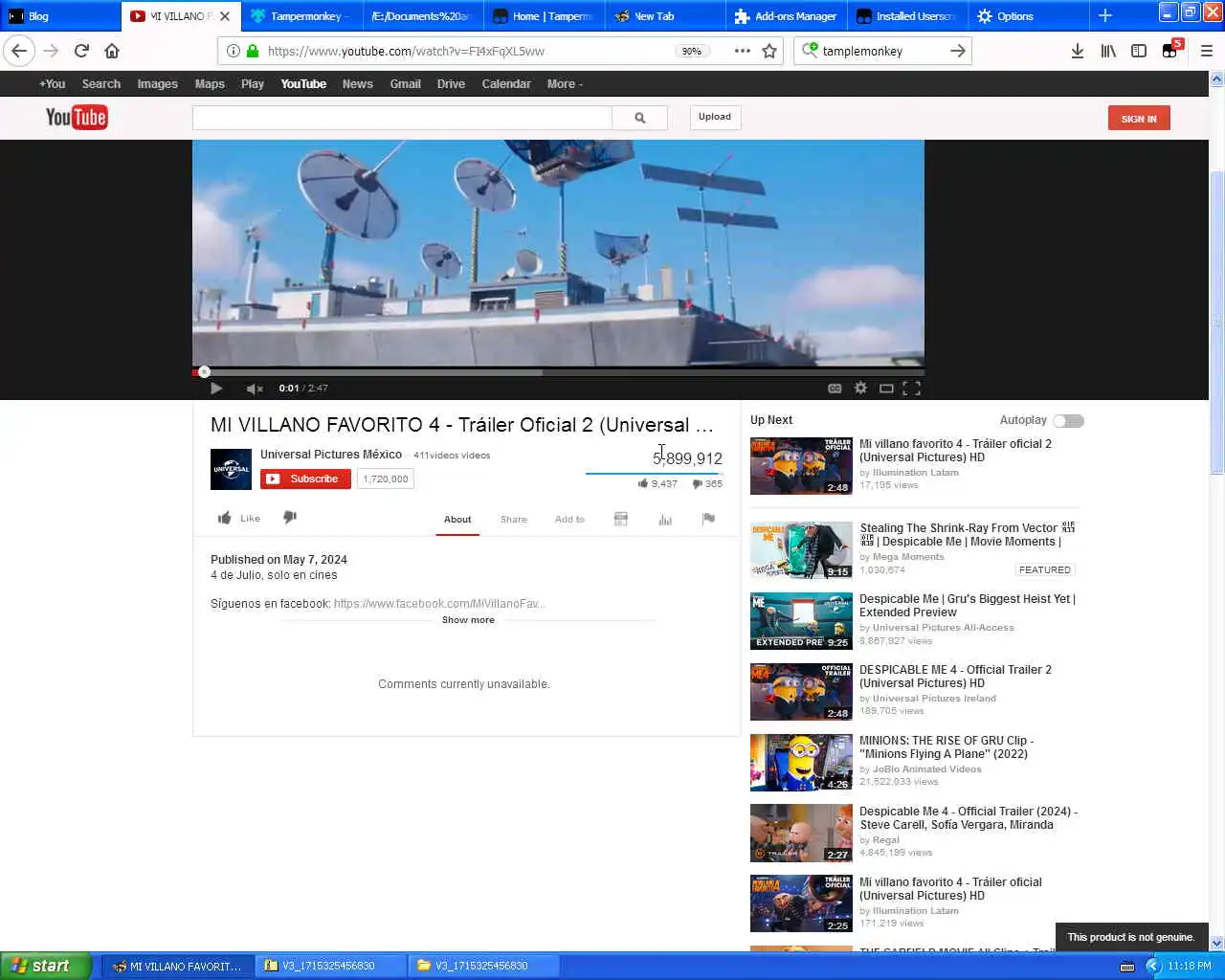Open MINIONS: THE RISE OF GRU Clip thumbnail
Screen dimensions: 1225x980
pos(801,762)
